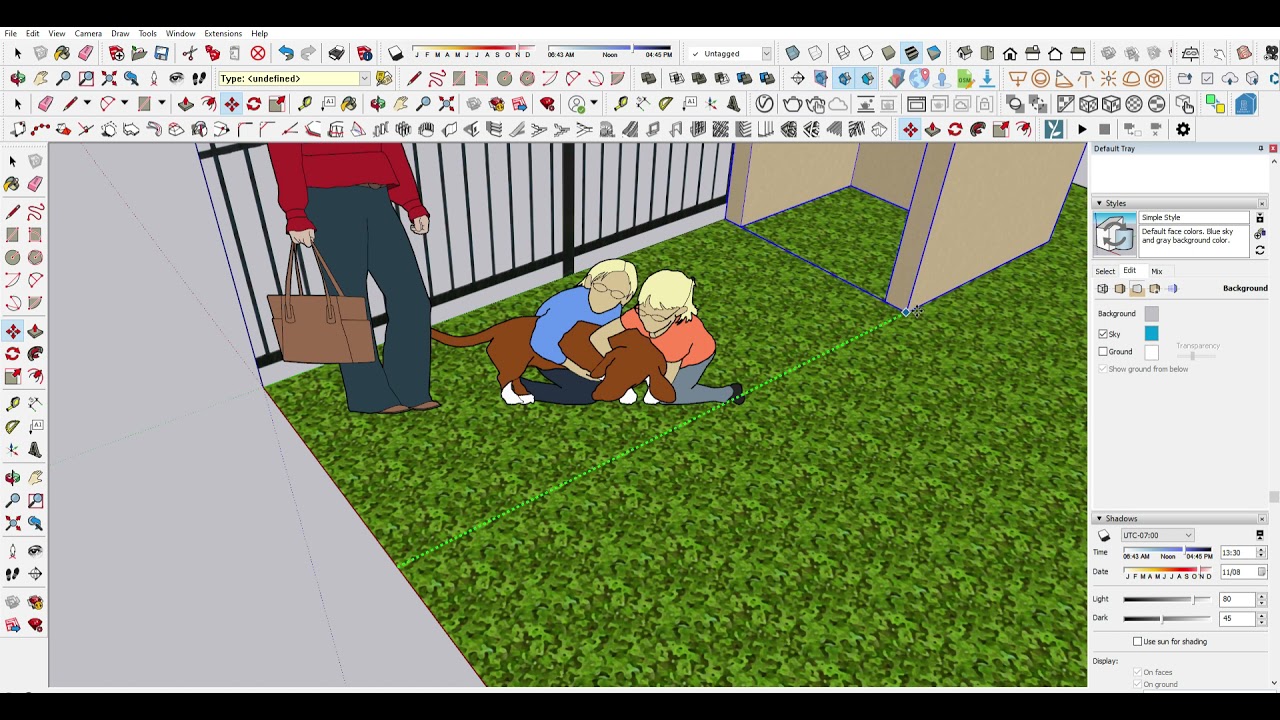
Task: Select the Paint Bucket tool in left toolbar
Action: point(12,184)
